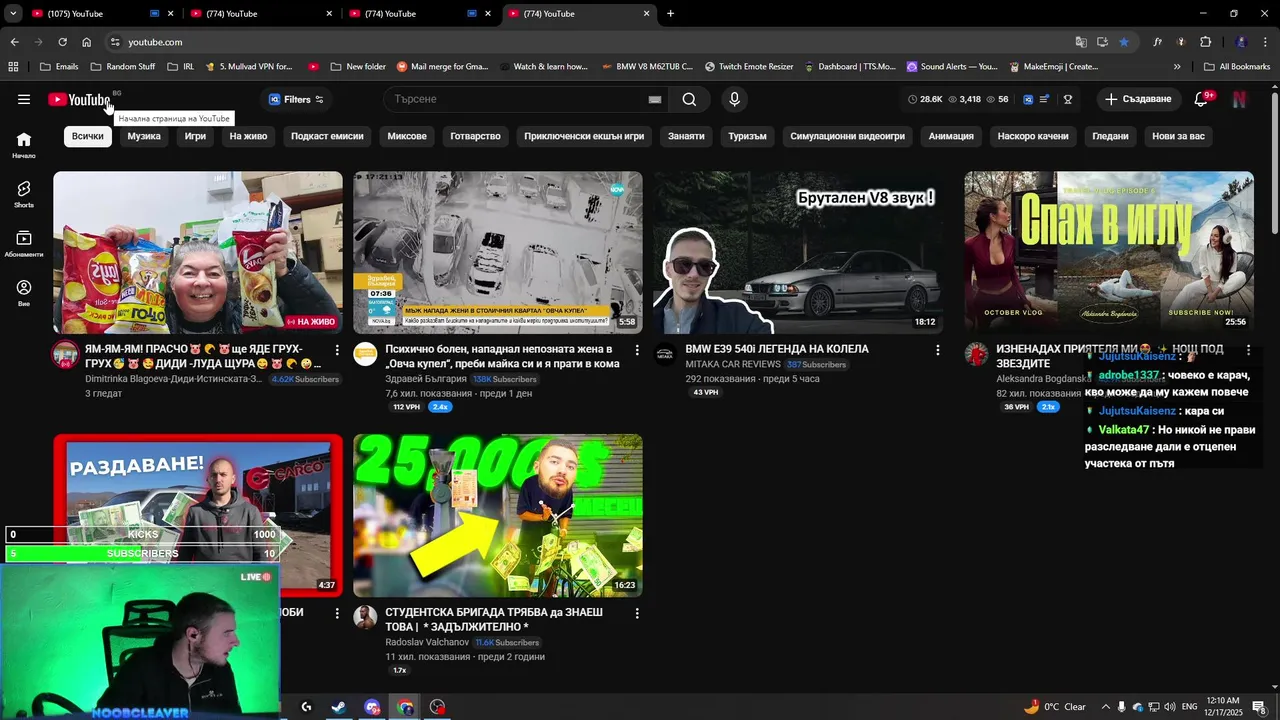This screenshot has width=1280, height=720.
Task: Open the '25,000$' student brigade thumbnail
Action: (498, 515)
